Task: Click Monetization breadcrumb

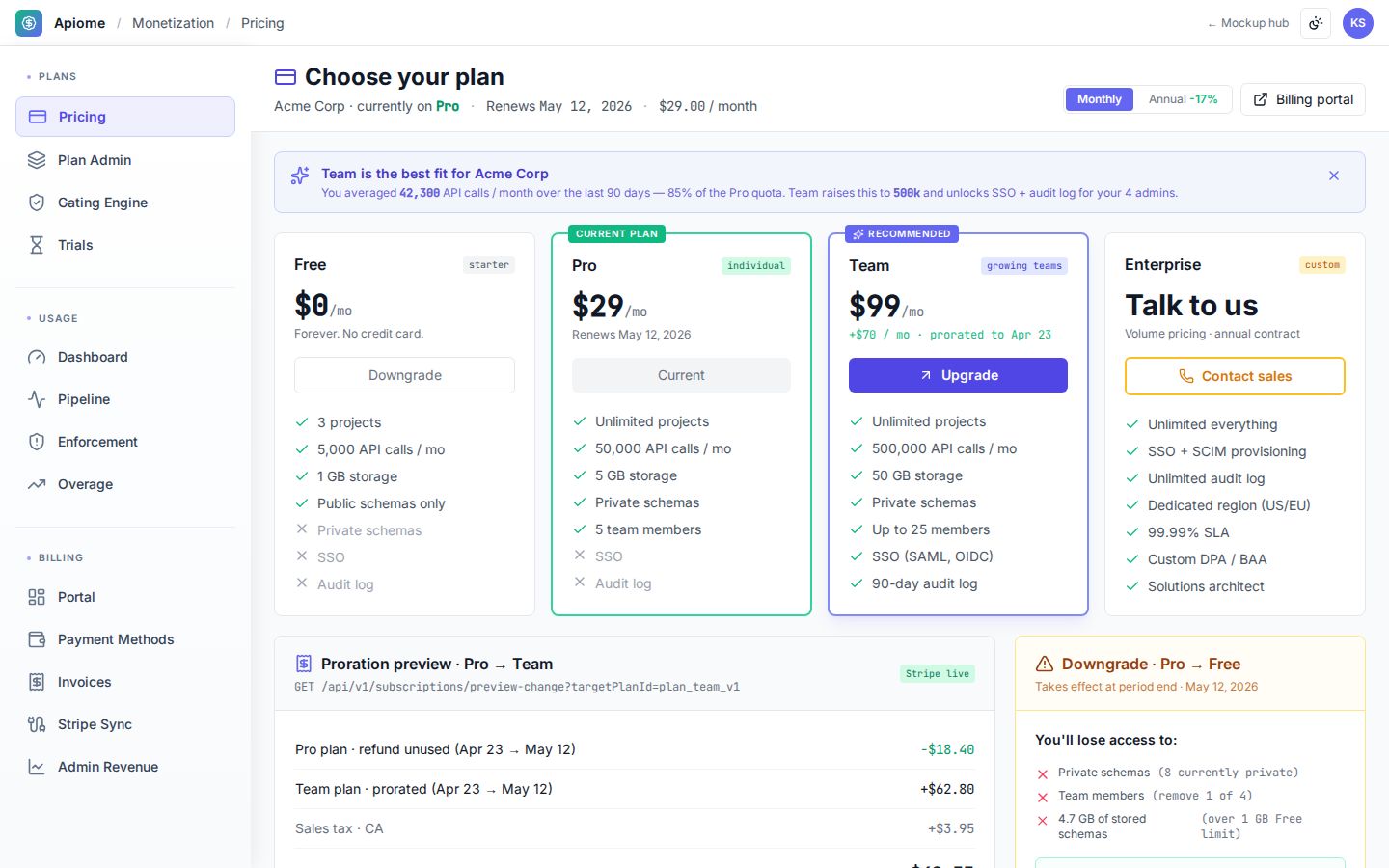Action: pyautogui.click(x=174, y=23)
